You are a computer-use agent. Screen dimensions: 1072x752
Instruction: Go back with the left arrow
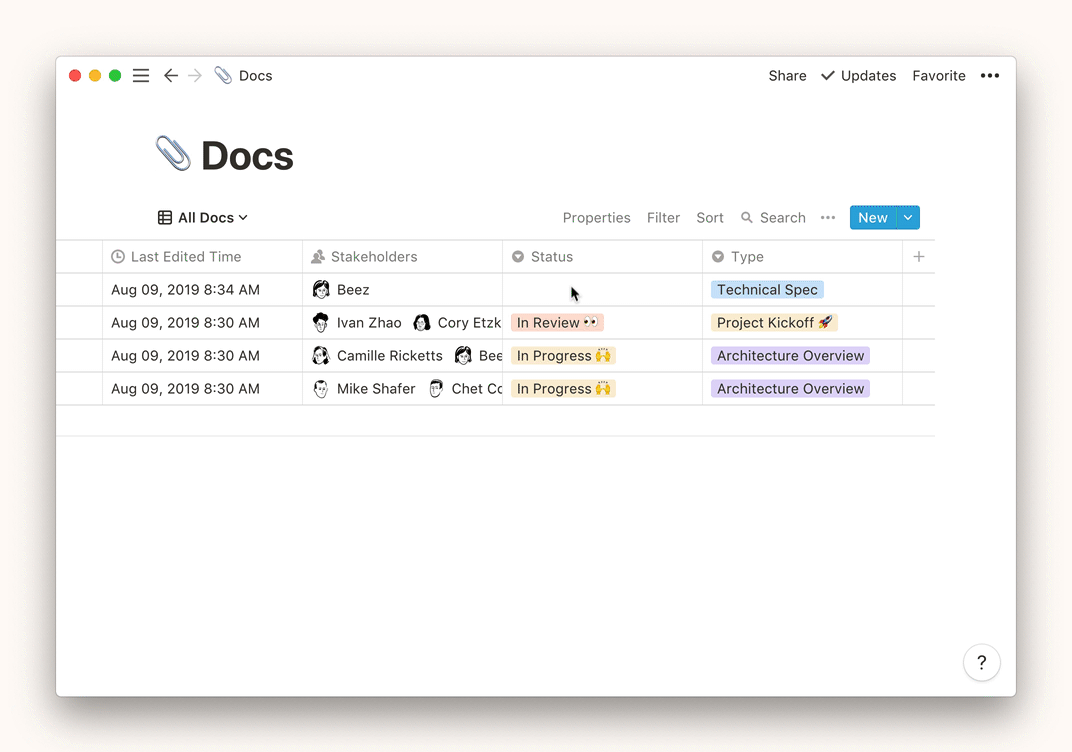click(x=171, y=76)
